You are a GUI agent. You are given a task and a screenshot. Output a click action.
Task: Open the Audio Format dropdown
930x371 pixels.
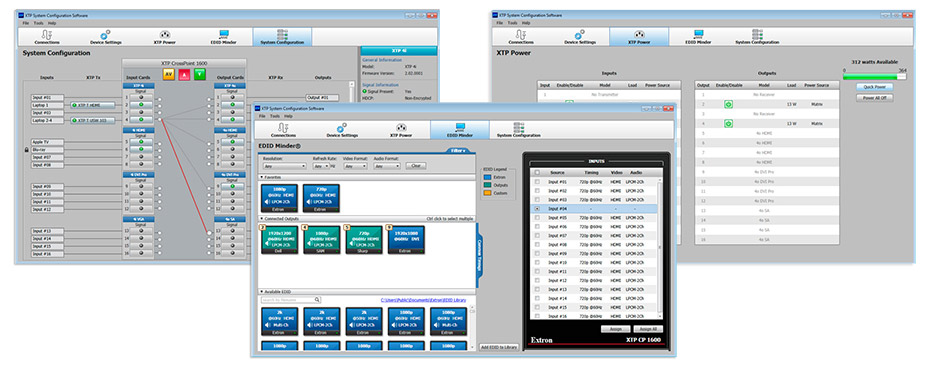387,166
